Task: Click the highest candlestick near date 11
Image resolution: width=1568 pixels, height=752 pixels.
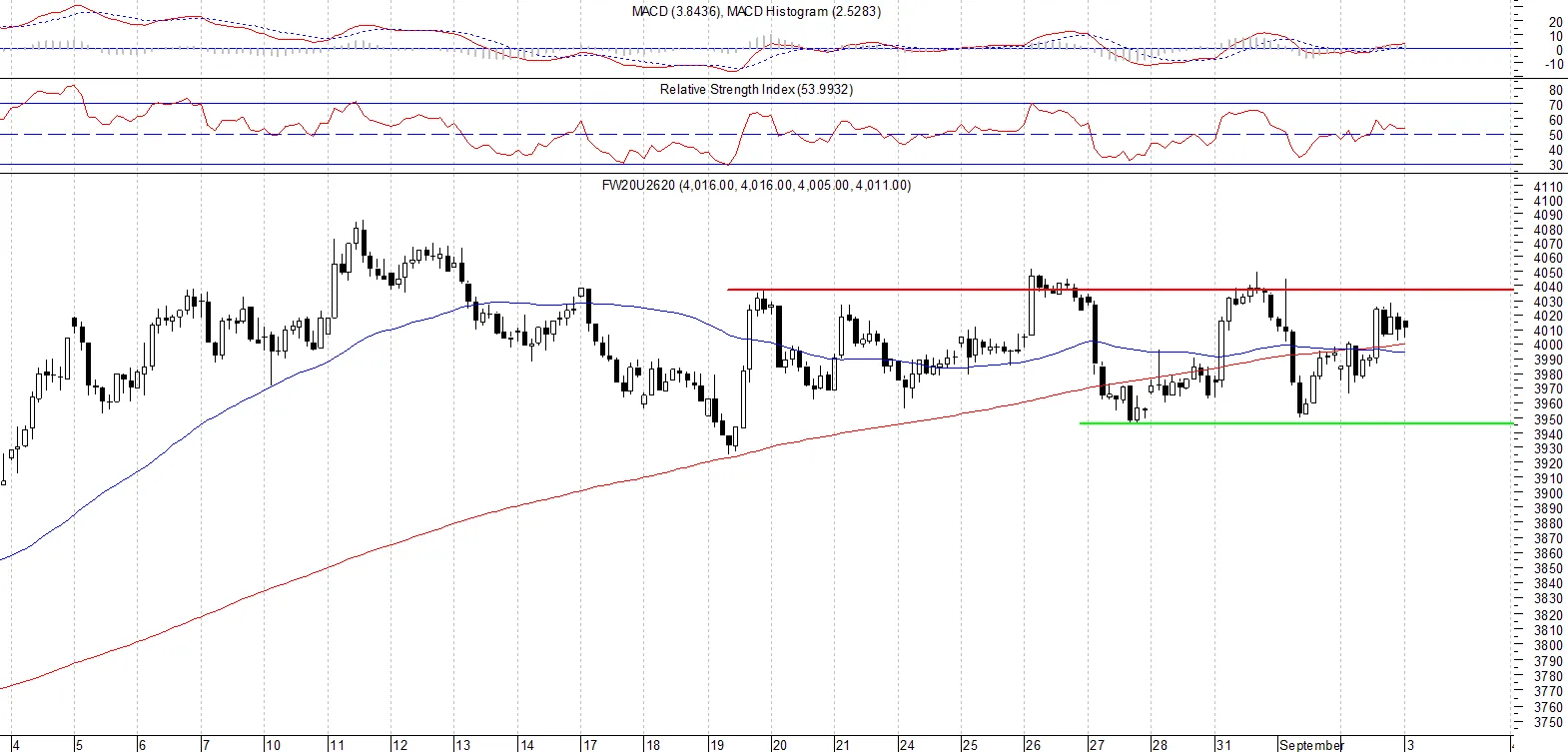Action: point(357,234)
